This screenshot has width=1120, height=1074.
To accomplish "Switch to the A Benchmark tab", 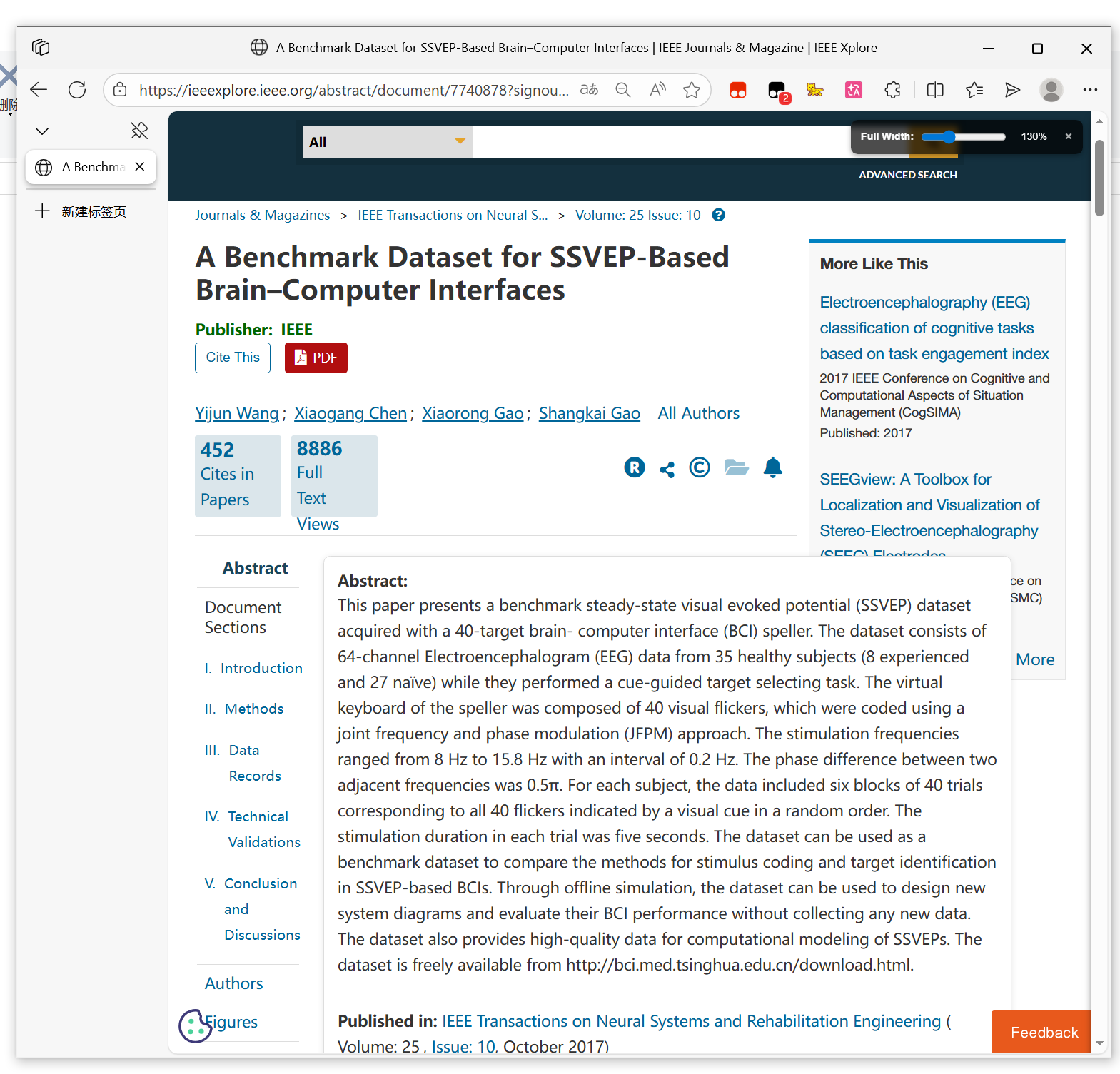I will pyautogui.click(x=91, y=167).
